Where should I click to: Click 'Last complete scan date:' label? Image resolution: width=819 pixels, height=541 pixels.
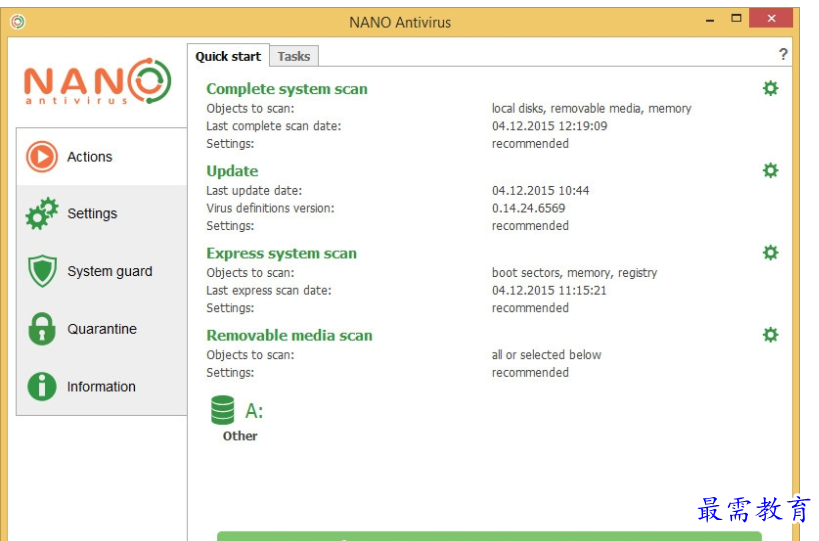tap(274, 126)
